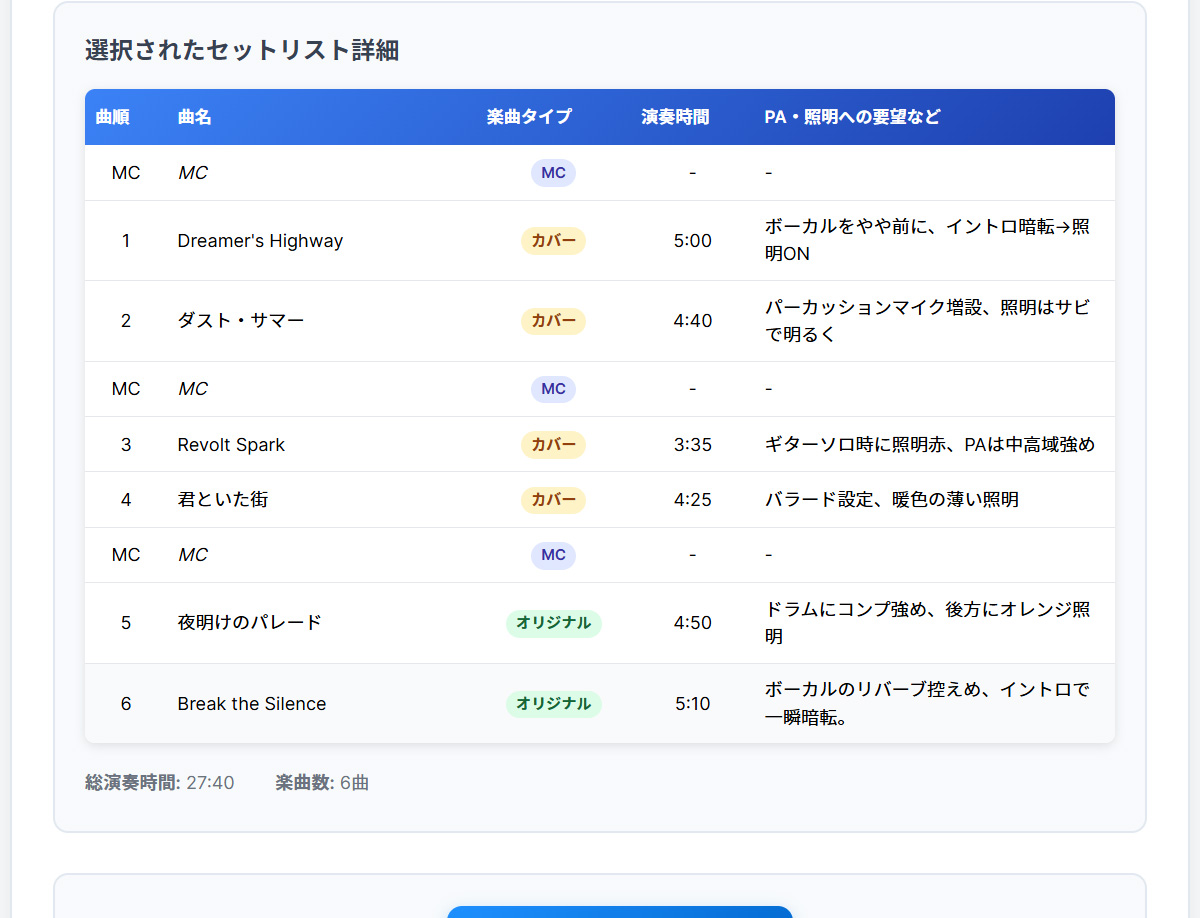The height and width of the screenshot is (918, 1200).
Task: Click the note ボーカルのリバーブ控えめ
Action: click(927, 704)
